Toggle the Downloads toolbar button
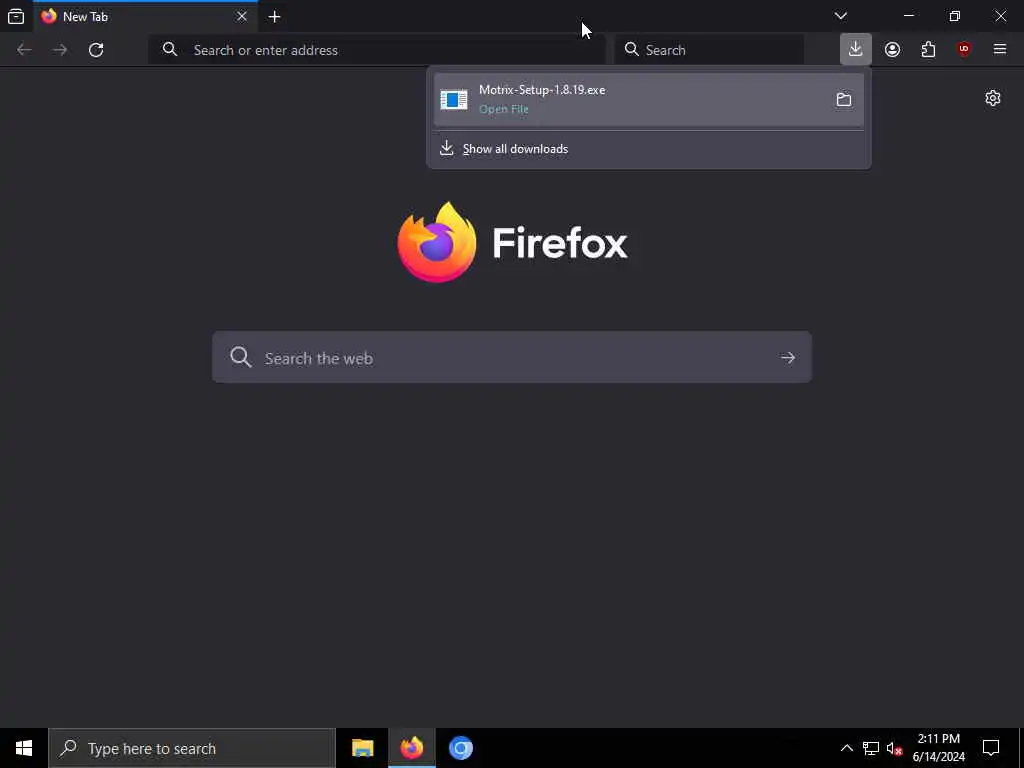Screen dimensions: 1024x768 (x=856, y=49)
